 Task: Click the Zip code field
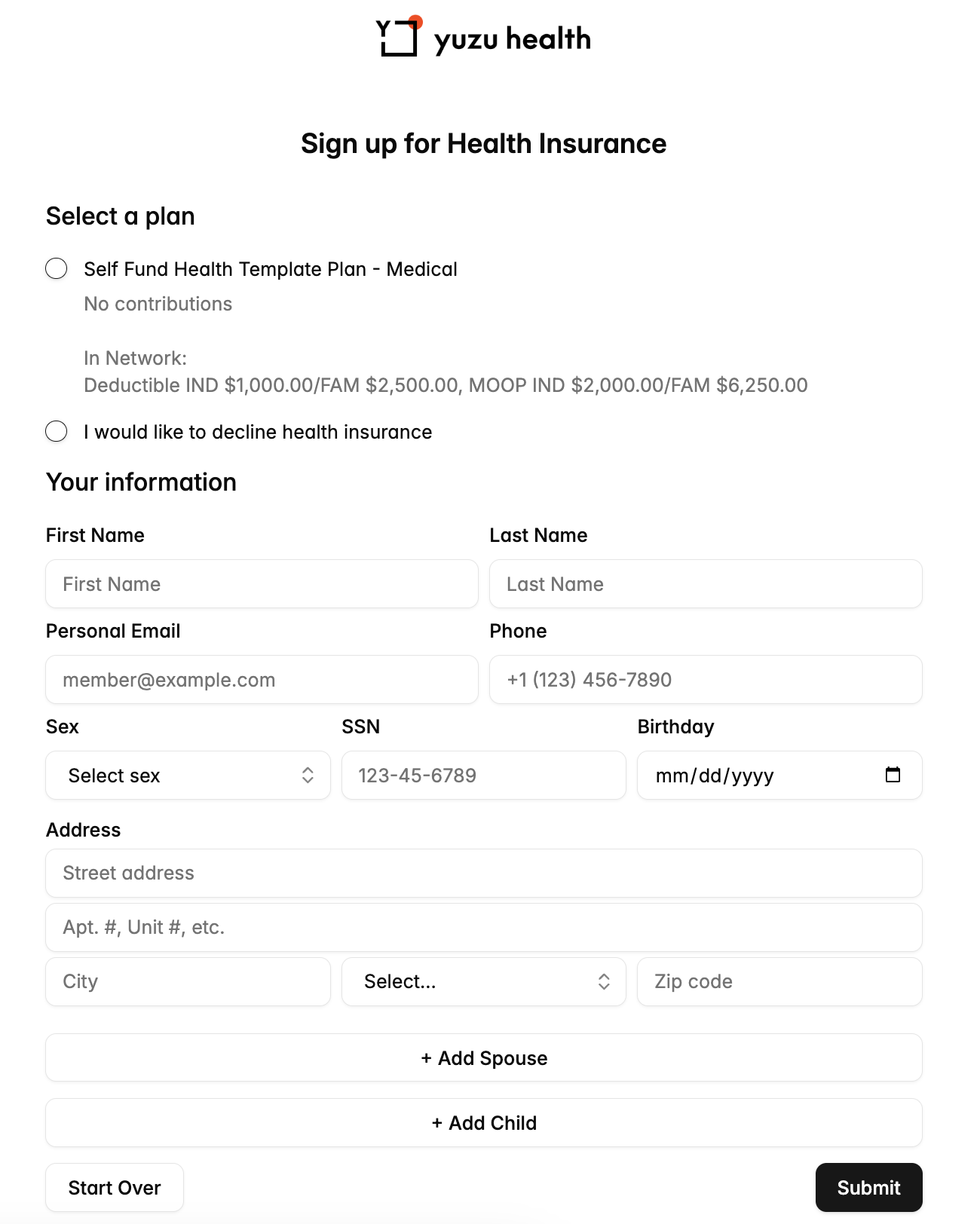(x=779, y=981)
